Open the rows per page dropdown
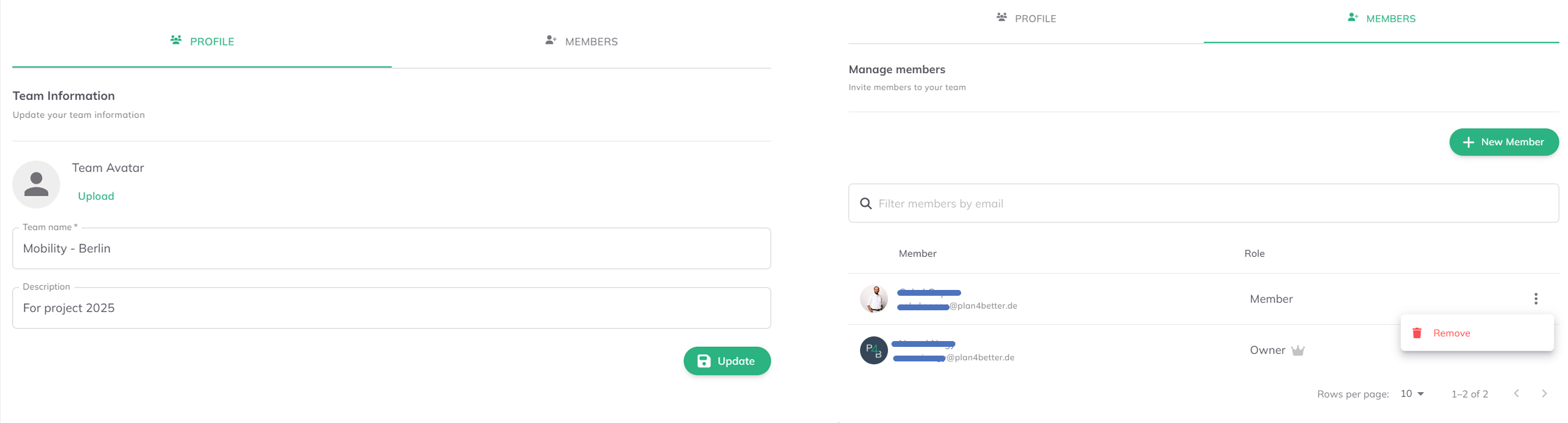 [1412, 394]
